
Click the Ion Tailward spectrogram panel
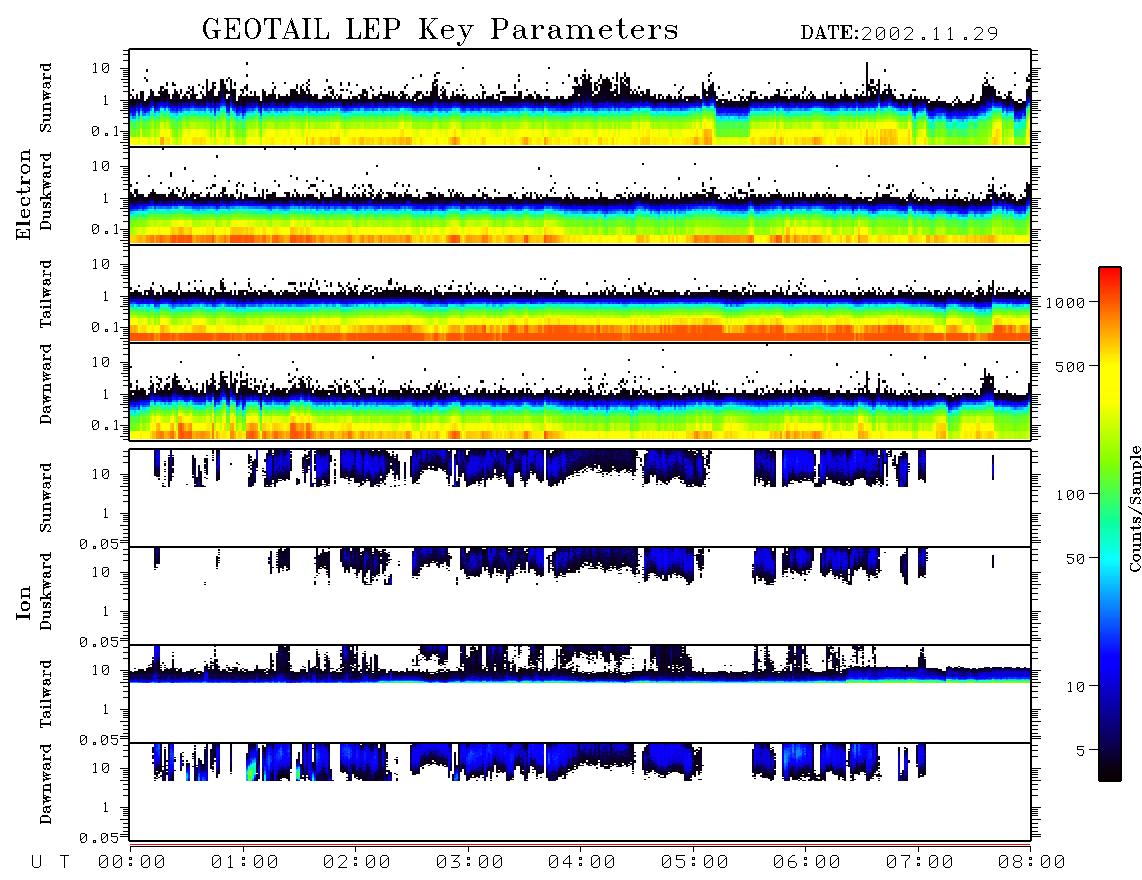pyautogui.click(x=580, y=694)
